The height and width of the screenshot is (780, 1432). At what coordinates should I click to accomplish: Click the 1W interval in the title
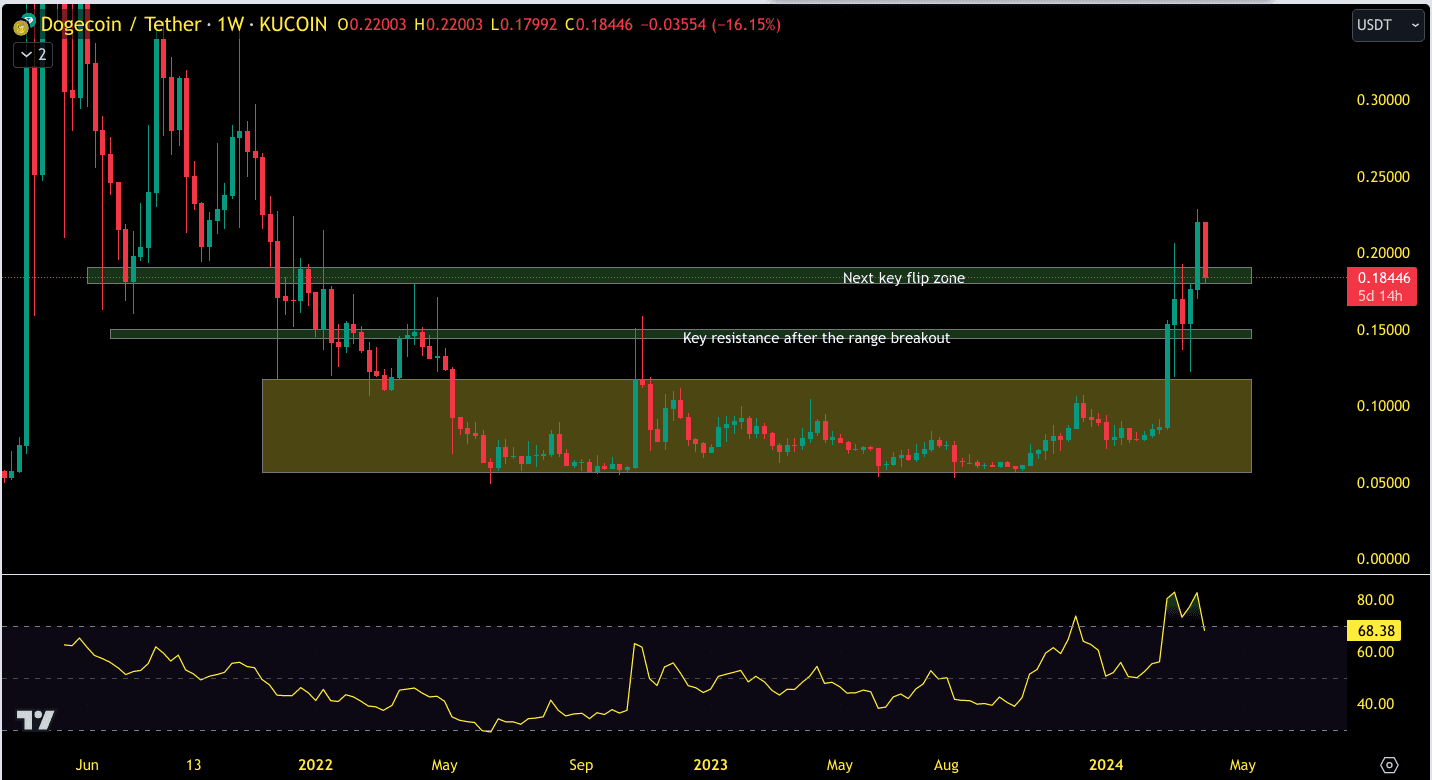click(230, 24)
